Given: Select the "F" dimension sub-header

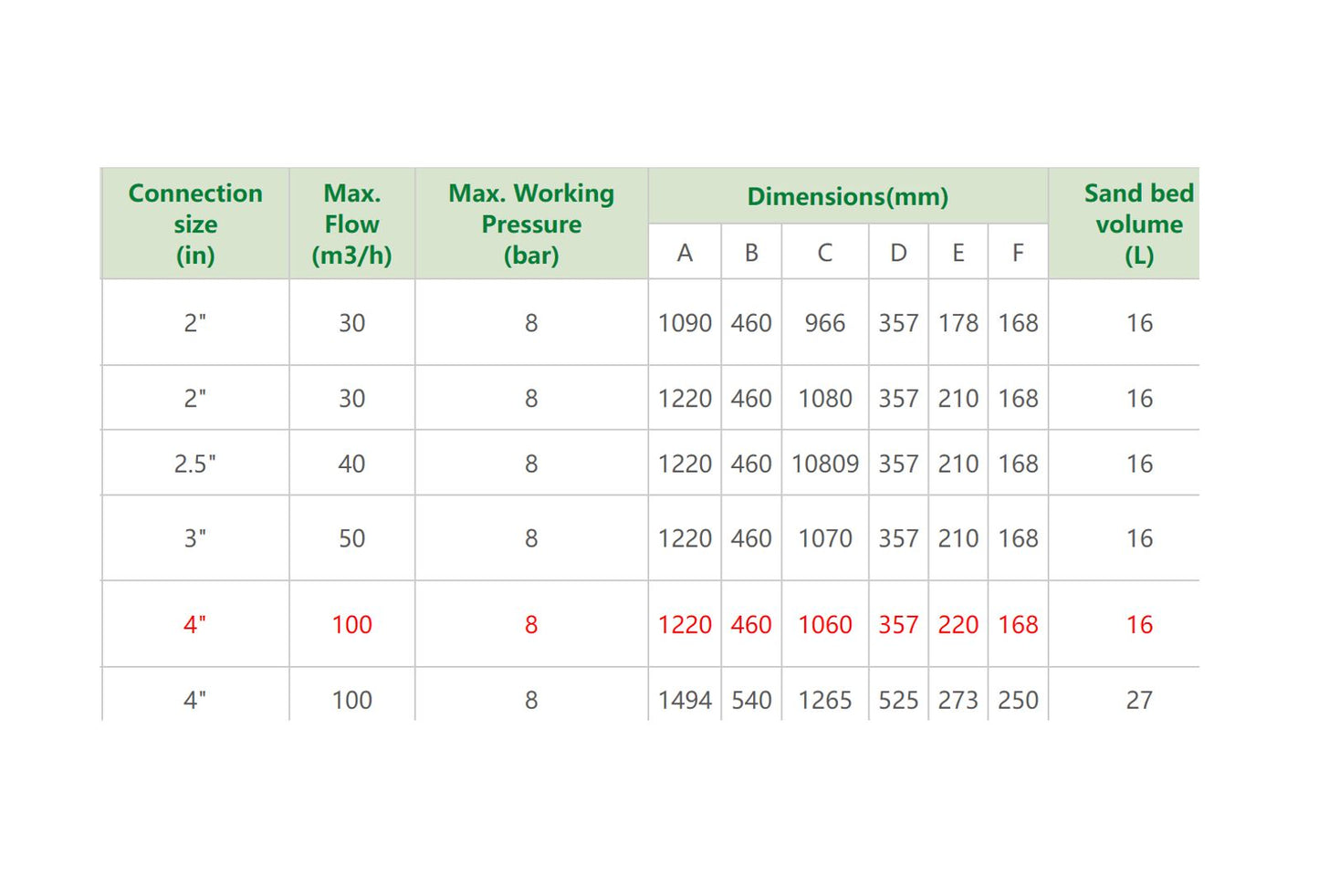Looking at the screenshot, I should (1018, 253).
